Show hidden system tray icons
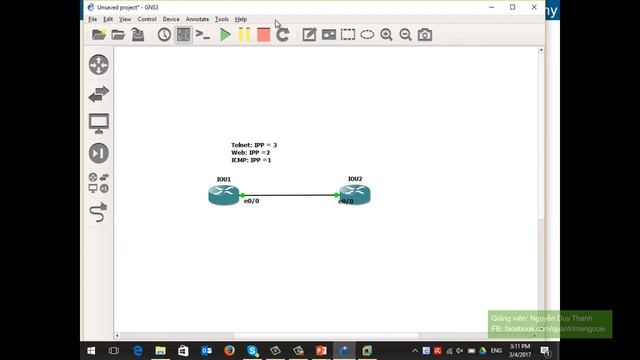Image resolution: width=640 pixels, height=360 pixels. 415,351
